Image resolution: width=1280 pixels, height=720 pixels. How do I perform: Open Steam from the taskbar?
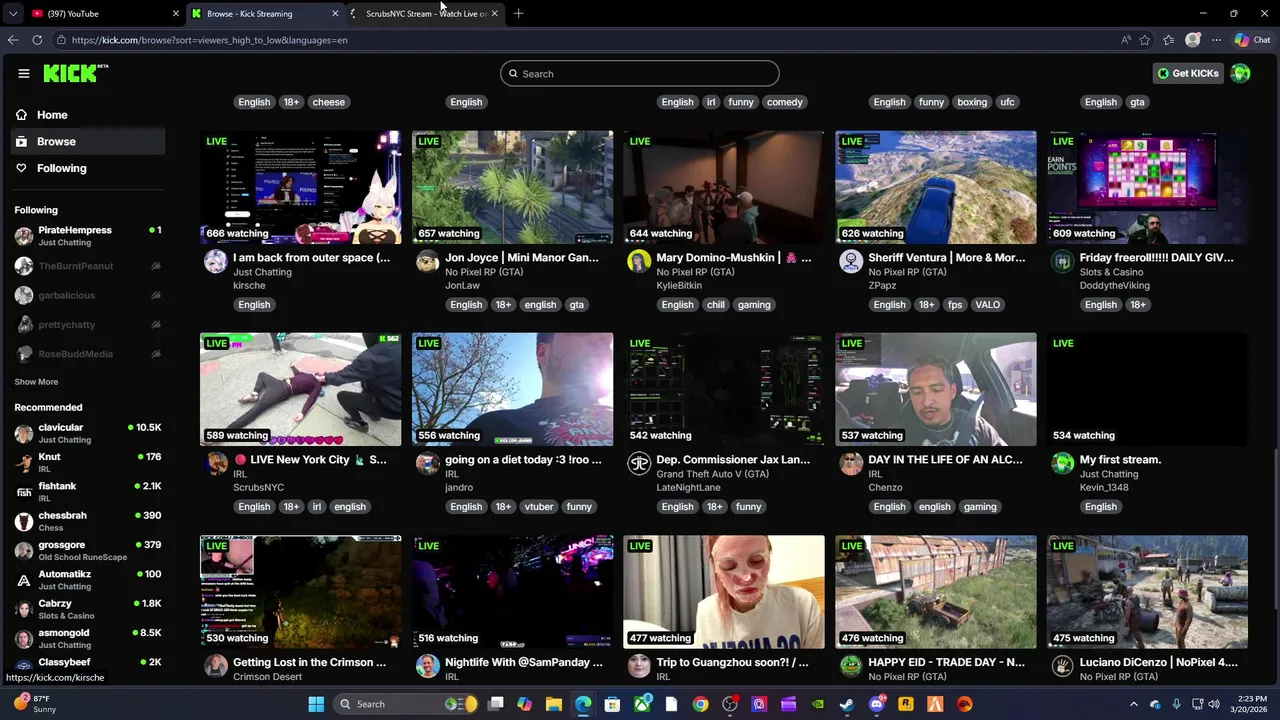click(x=847, y=704)
